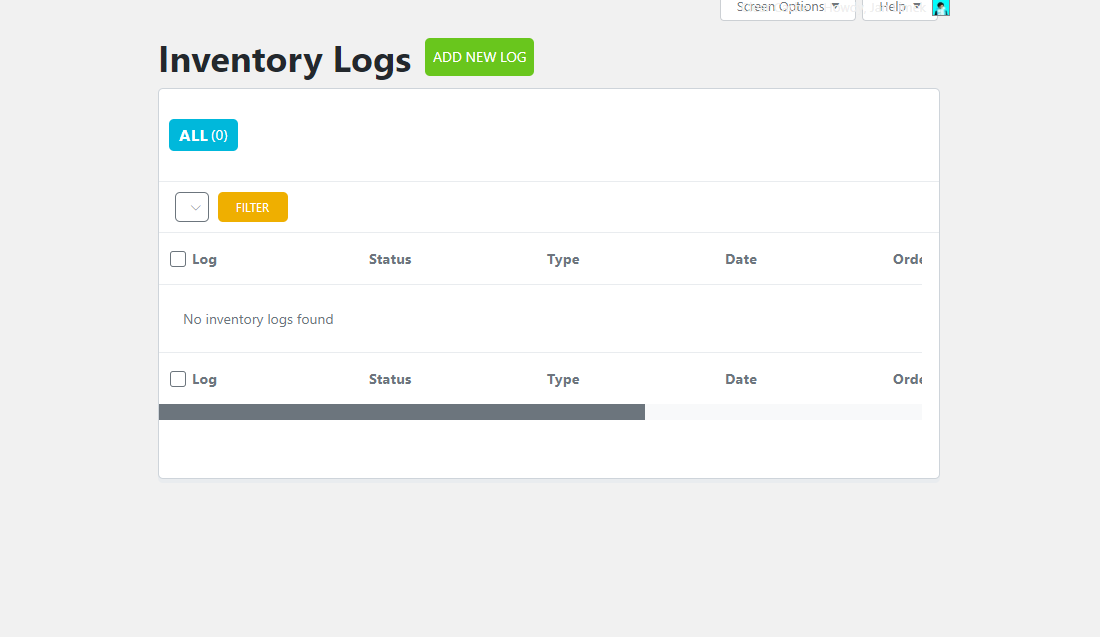The width and height of the screenshot is (1100, 637).
Task: Open the user avatar profile icon
Action: point(941,8)
